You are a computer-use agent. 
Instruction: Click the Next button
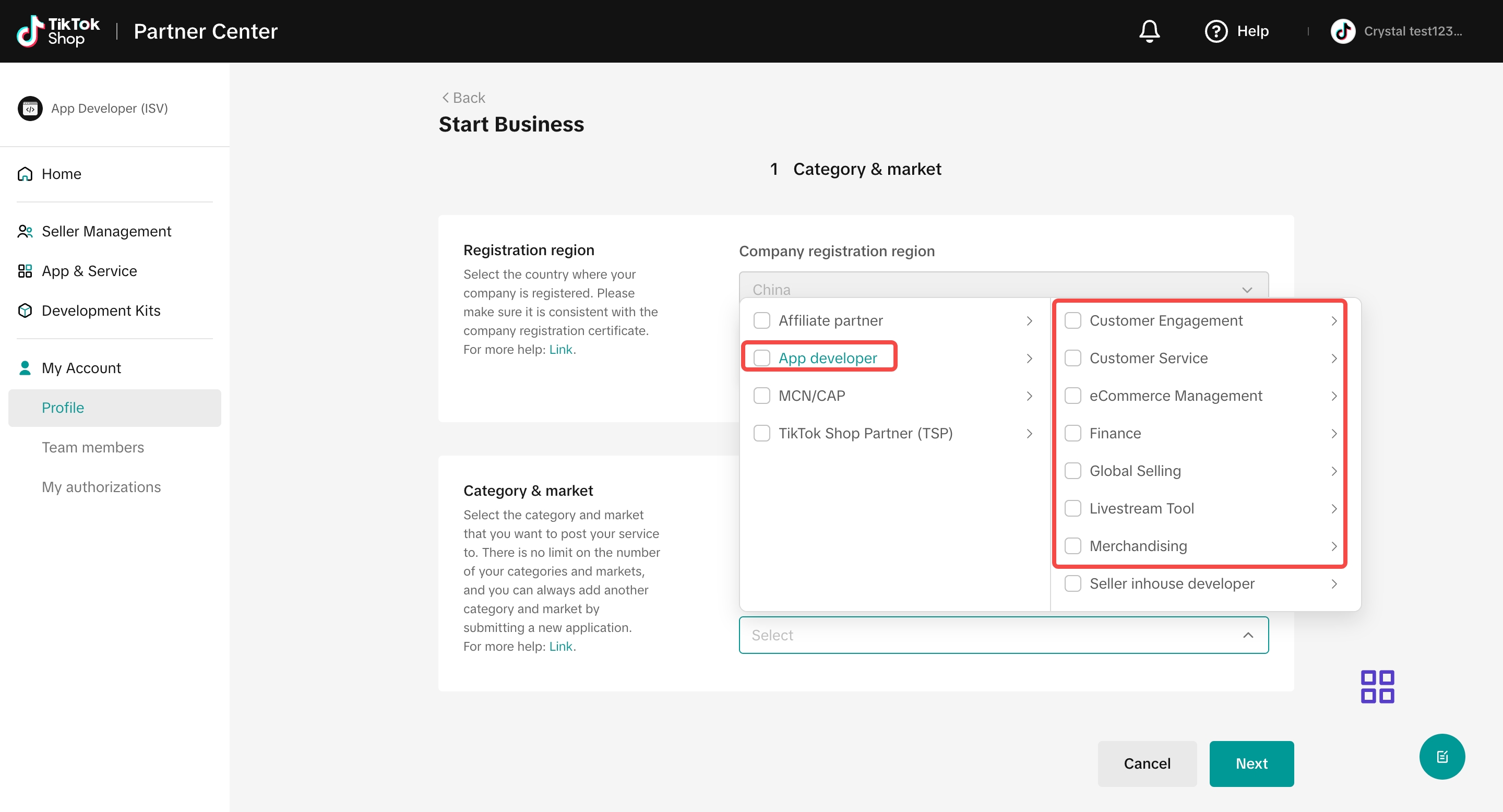click(1251, 763)
